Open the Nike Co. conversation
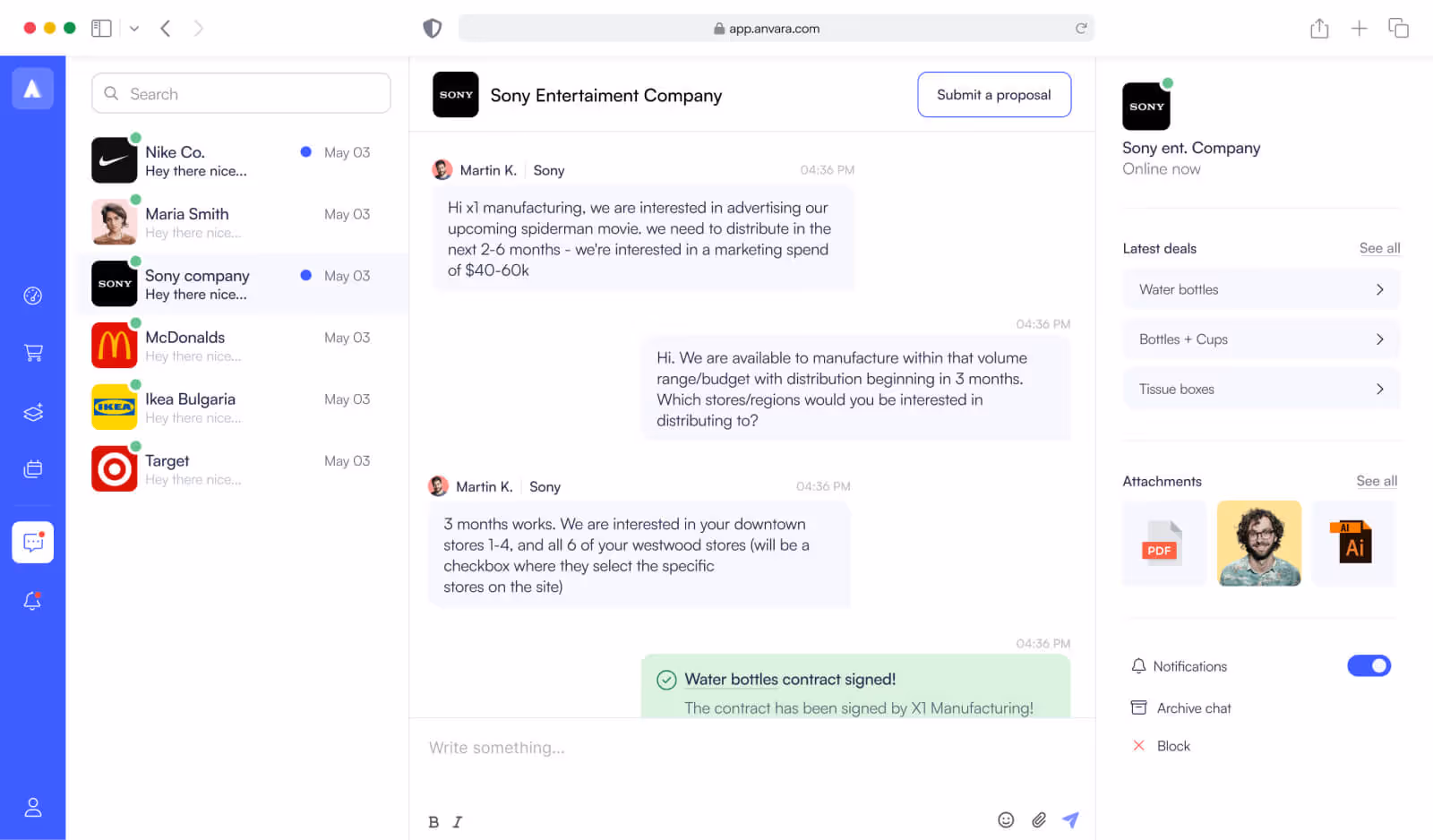Viewport: 1433px width, 840px height. coord(241,160)
